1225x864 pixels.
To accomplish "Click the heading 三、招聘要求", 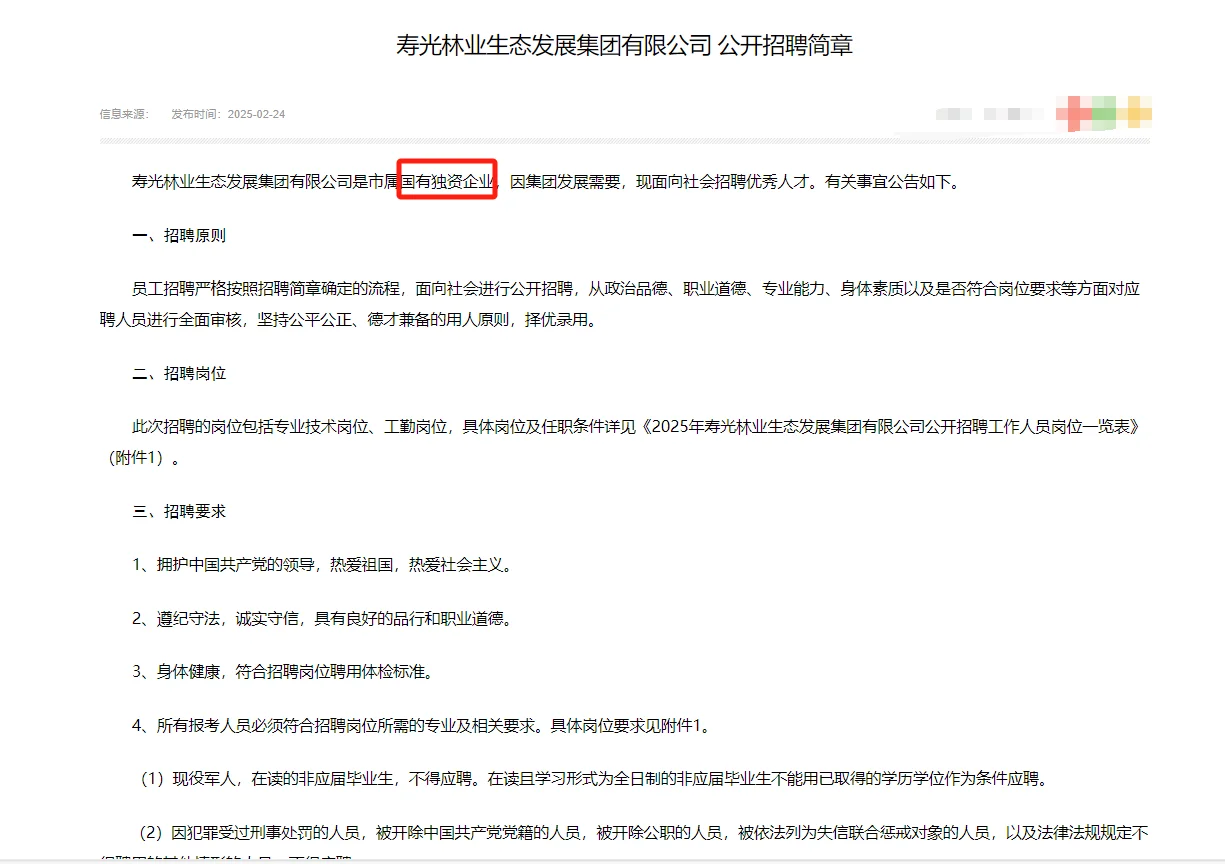I will click(179, 512).
